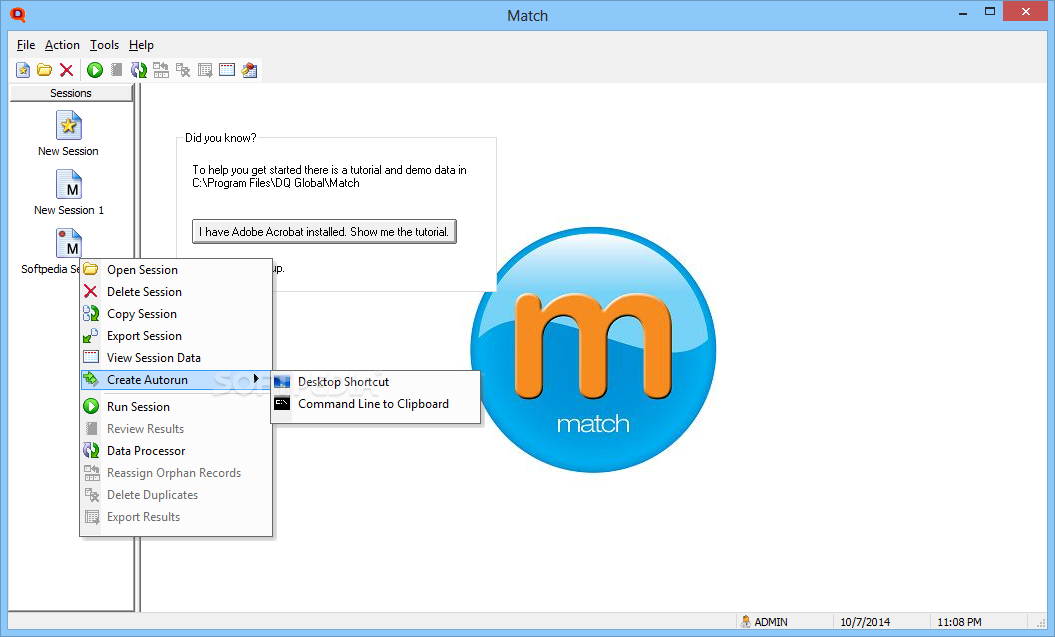Screen dimensions: 1055x637
Task: Click the Review Results toolbar icon
Action: [x=116, y=70]
